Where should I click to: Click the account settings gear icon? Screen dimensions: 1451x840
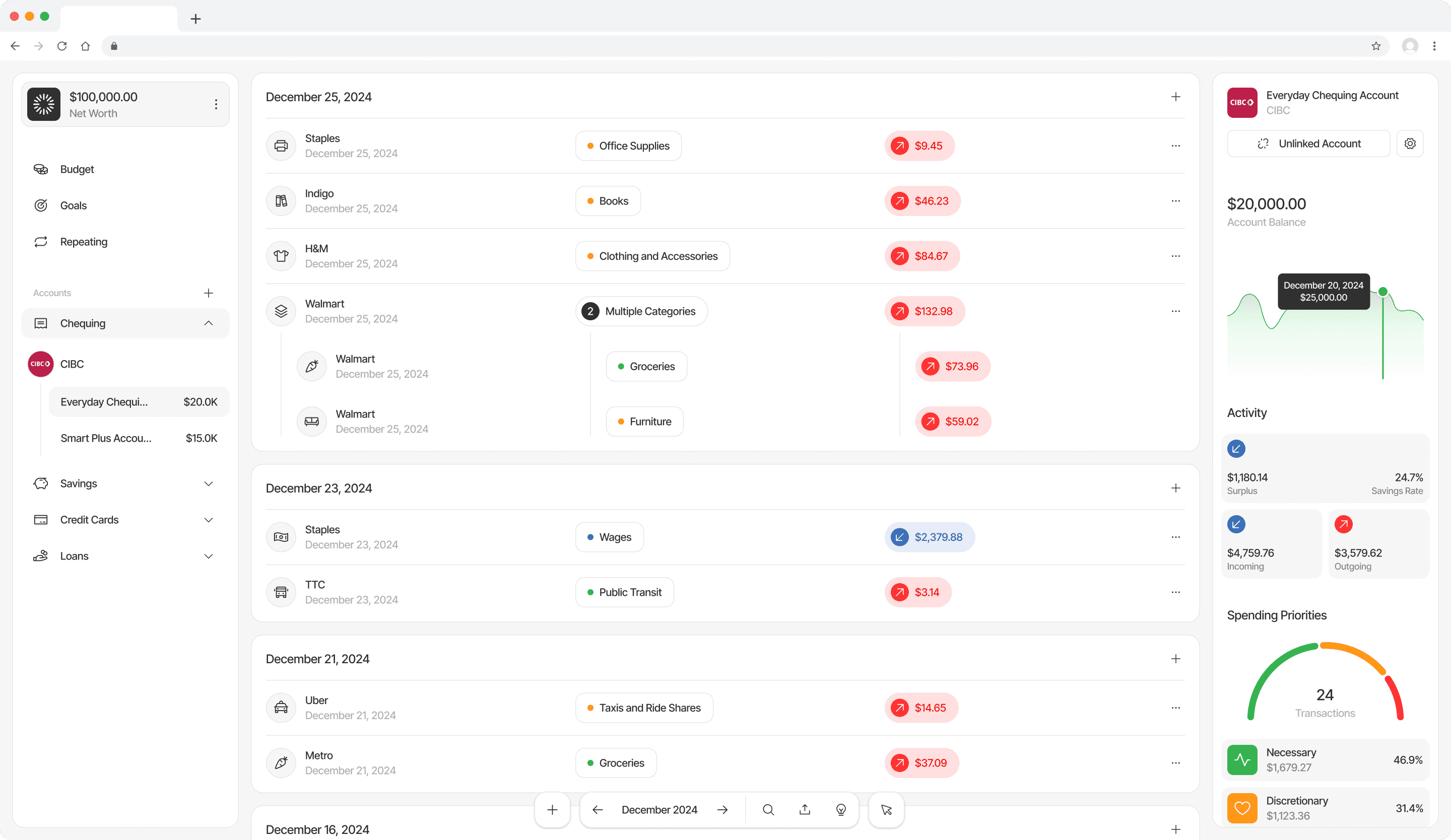coord(1410,144)
